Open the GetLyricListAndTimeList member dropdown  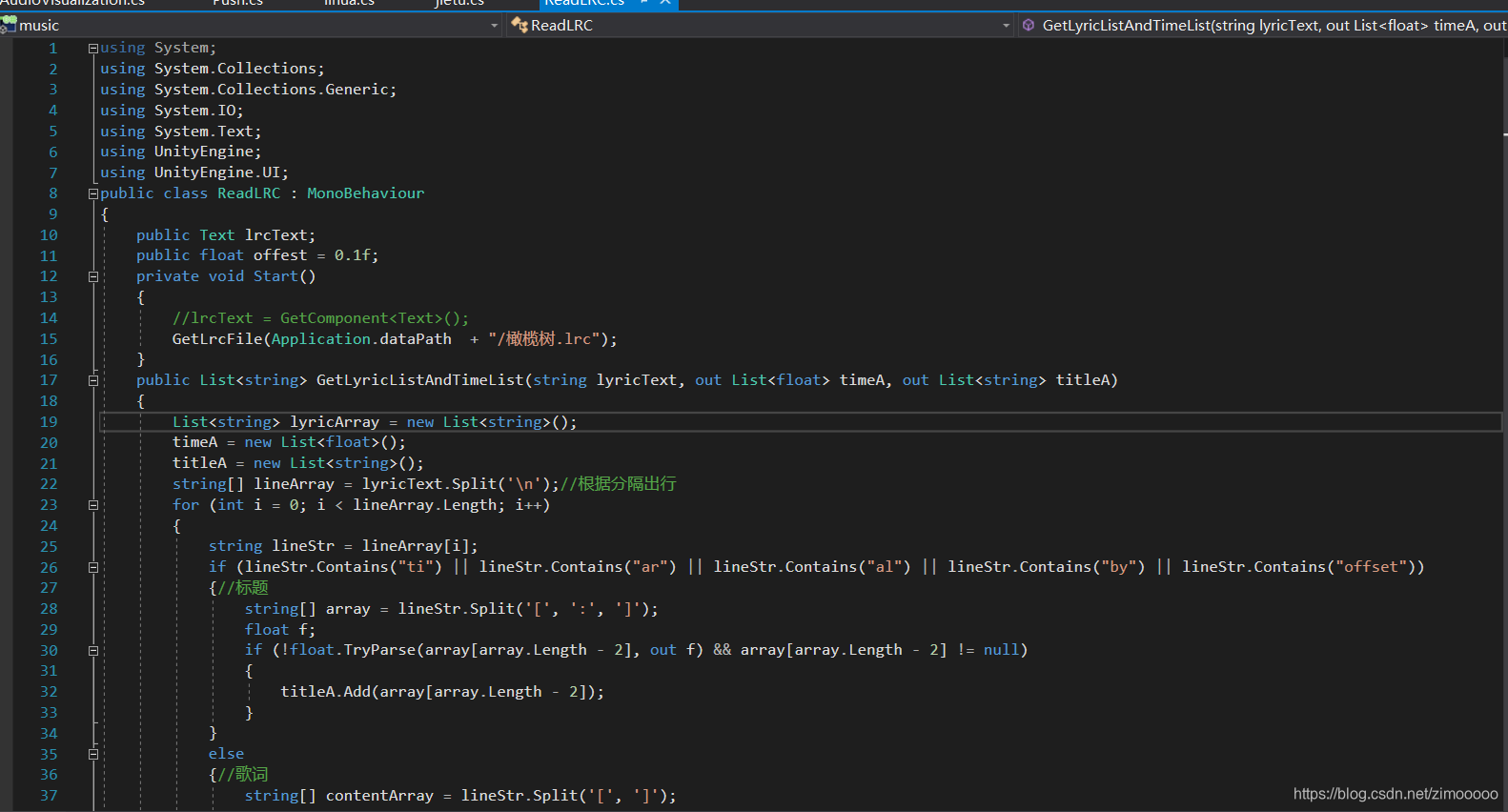click(x=1263, y=26)
